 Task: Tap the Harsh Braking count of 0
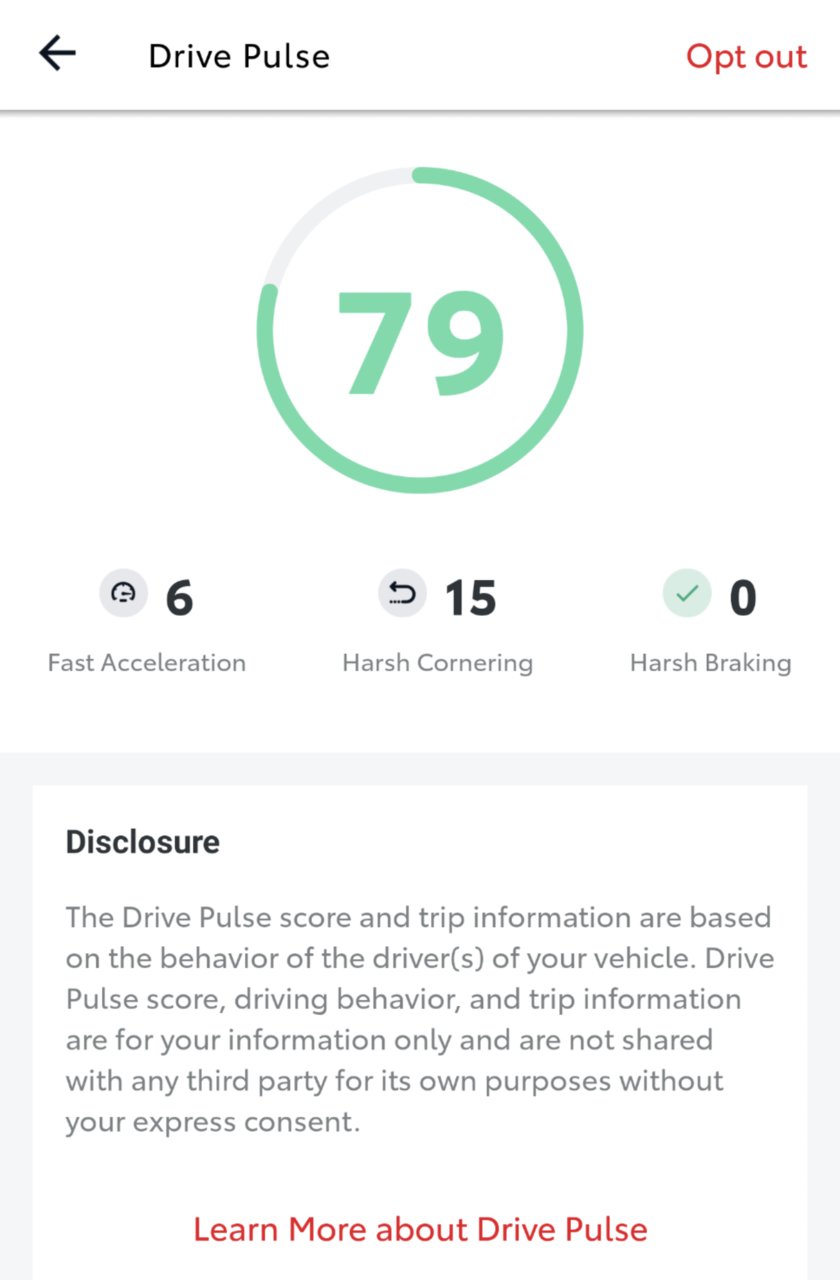point(743,598)
